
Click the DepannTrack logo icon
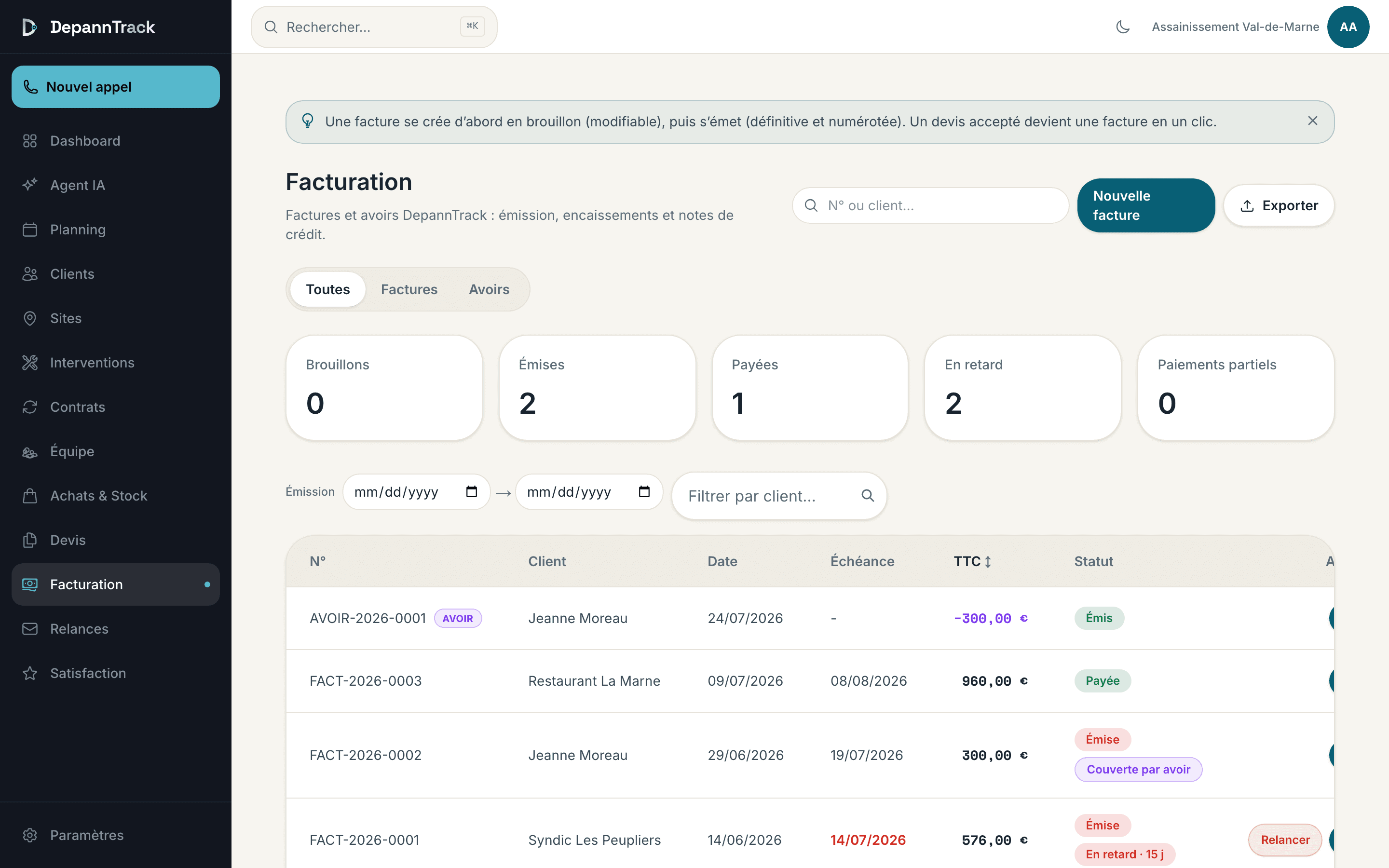[x=29, y=27]
